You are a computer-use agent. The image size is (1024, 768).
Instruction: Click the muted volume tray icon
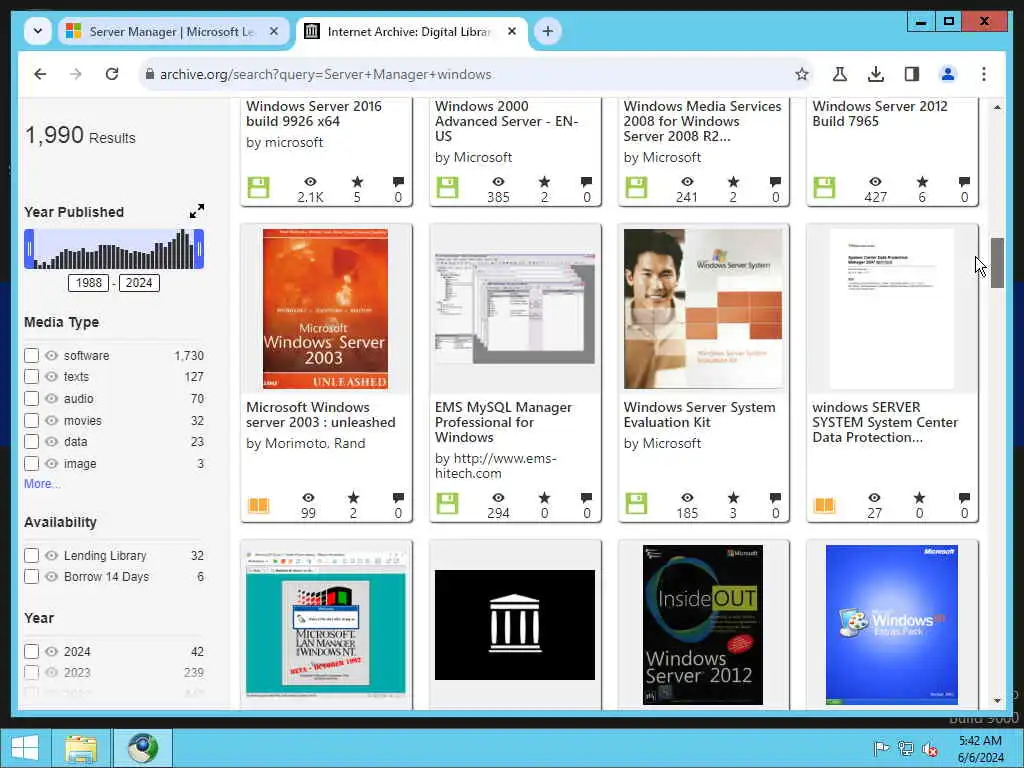tap(929, 749)
